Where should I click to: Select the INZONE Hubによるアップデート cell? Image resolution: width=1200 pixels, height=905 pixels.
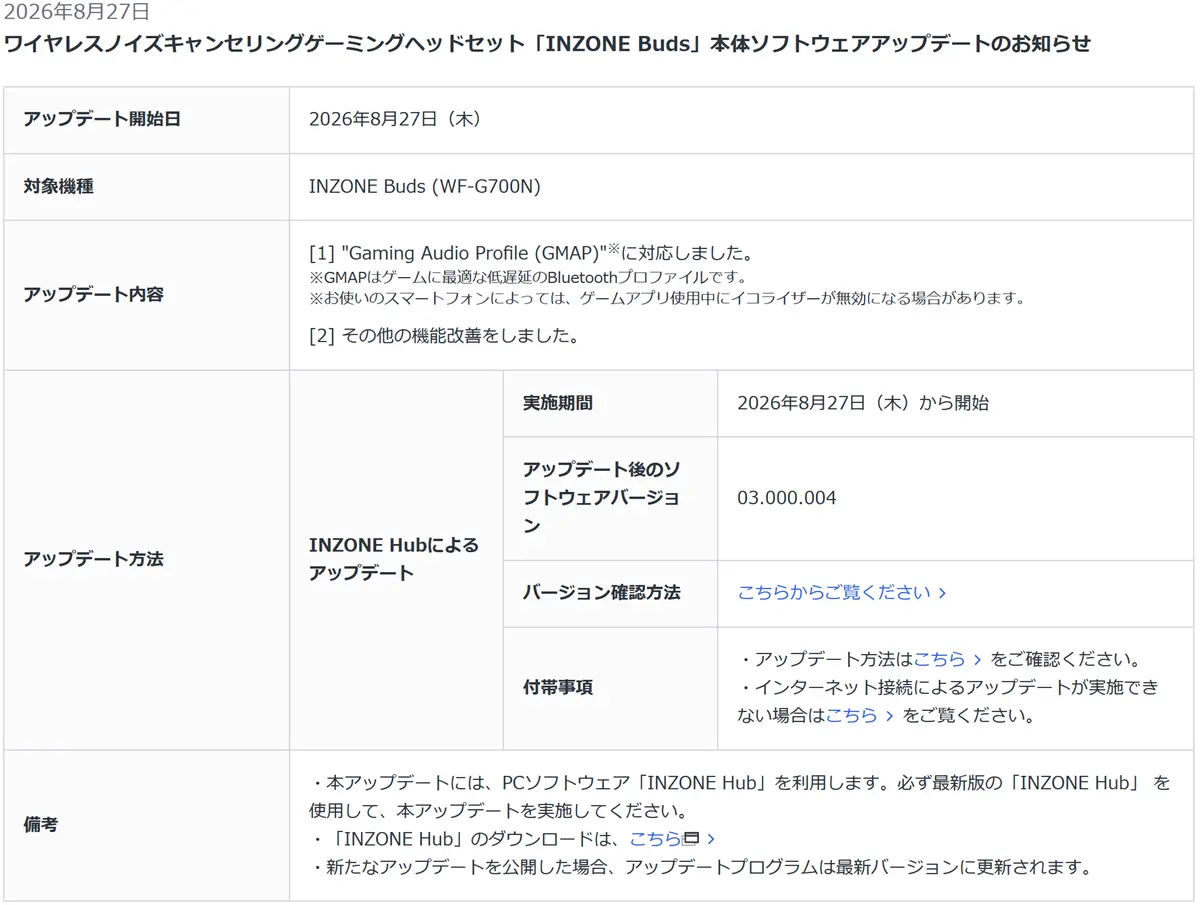click(396, 559)
